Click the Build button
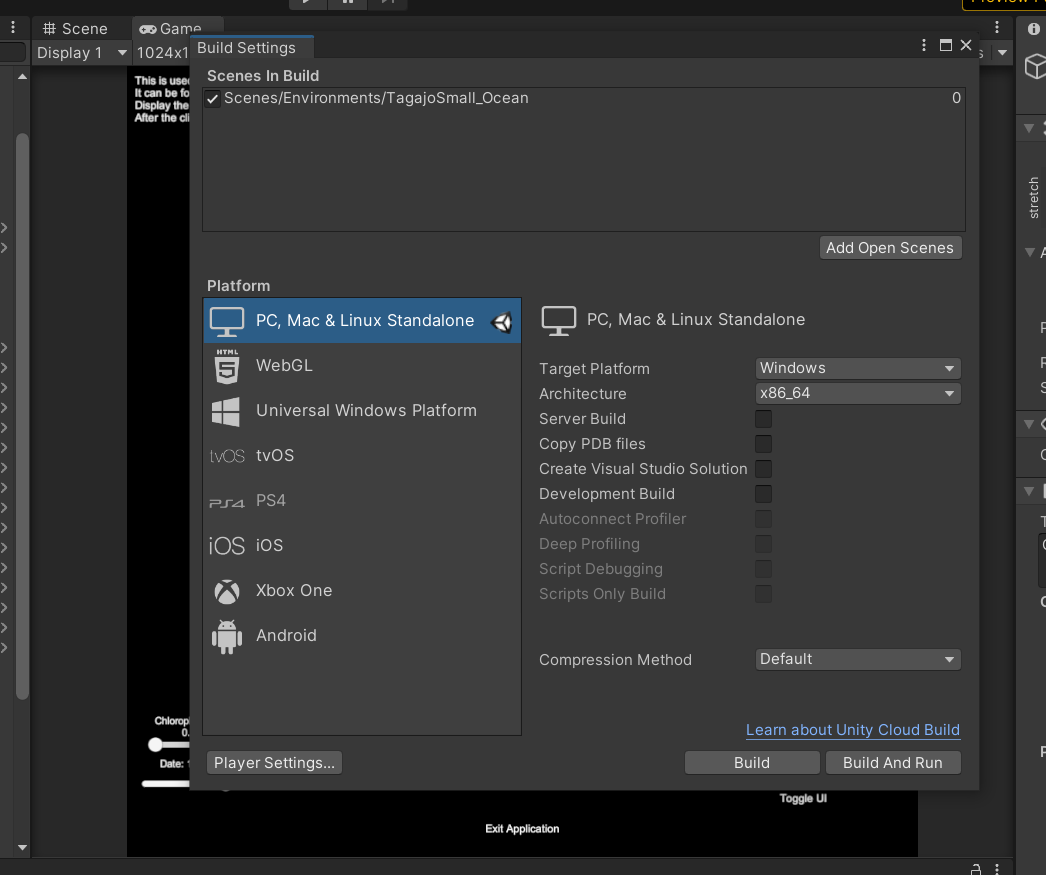 tap(752, 763)
